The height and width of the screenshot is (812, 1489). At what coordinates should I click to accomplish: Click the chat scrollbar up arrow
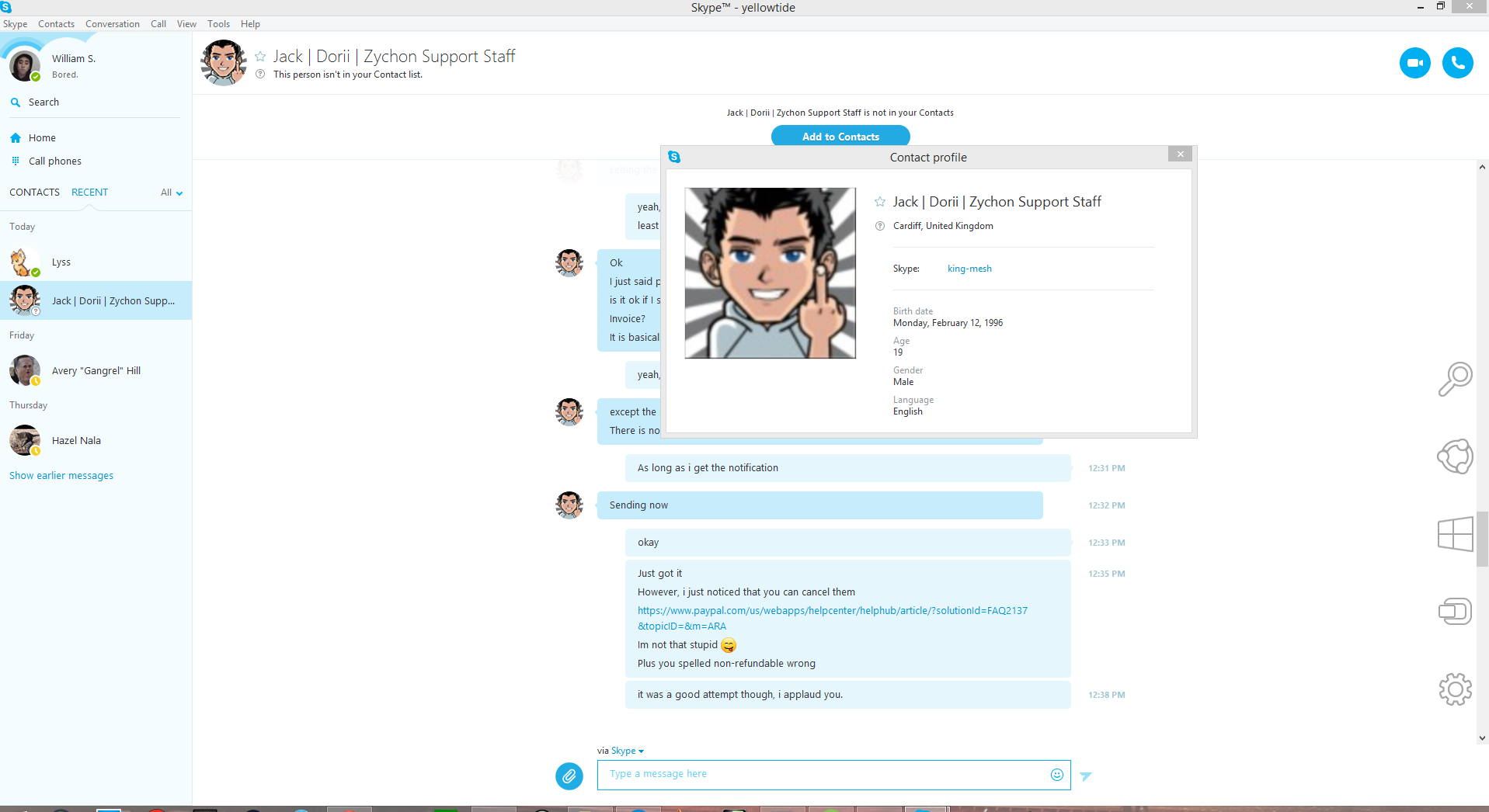[1482, 167]
